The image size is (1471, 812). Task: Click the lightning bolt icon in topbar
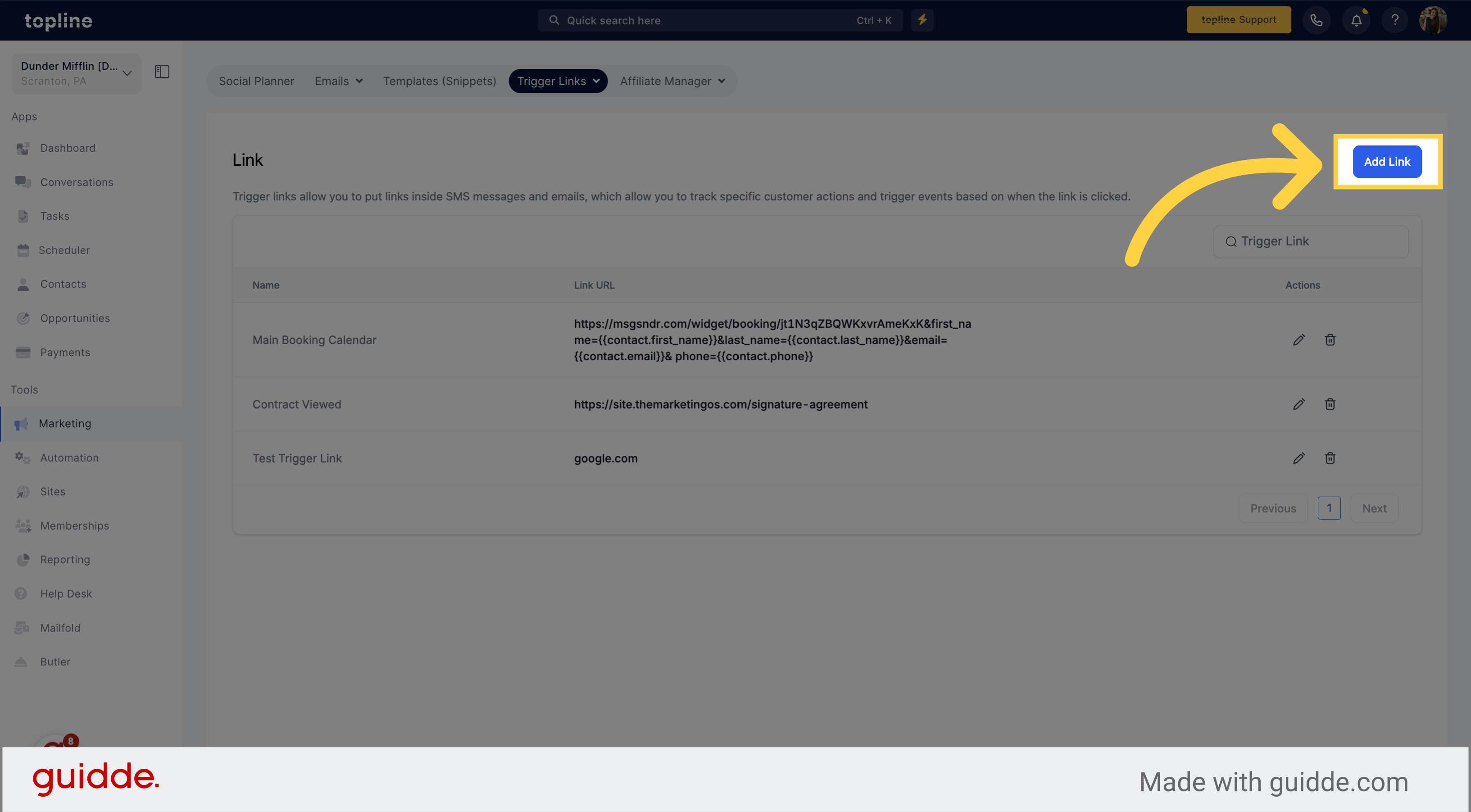[922, 19]
